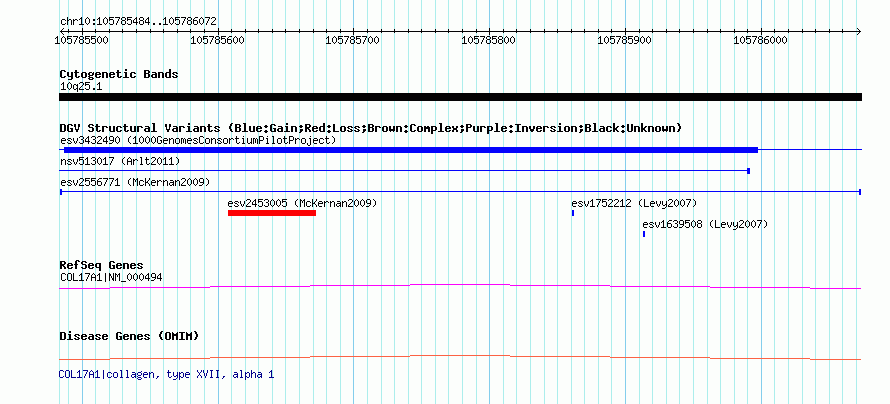Image resolution: width=890 pixels, height=404 pixels.
Task: Click ruler position 105785600
Action: pyautogui.click(x=218, y=40)
